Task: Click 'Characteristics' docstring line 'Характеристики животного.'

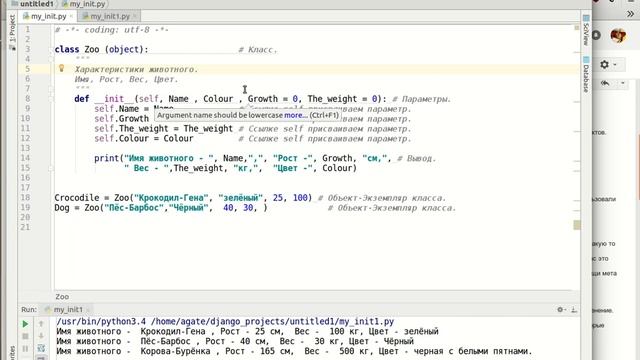Action: 136,69
